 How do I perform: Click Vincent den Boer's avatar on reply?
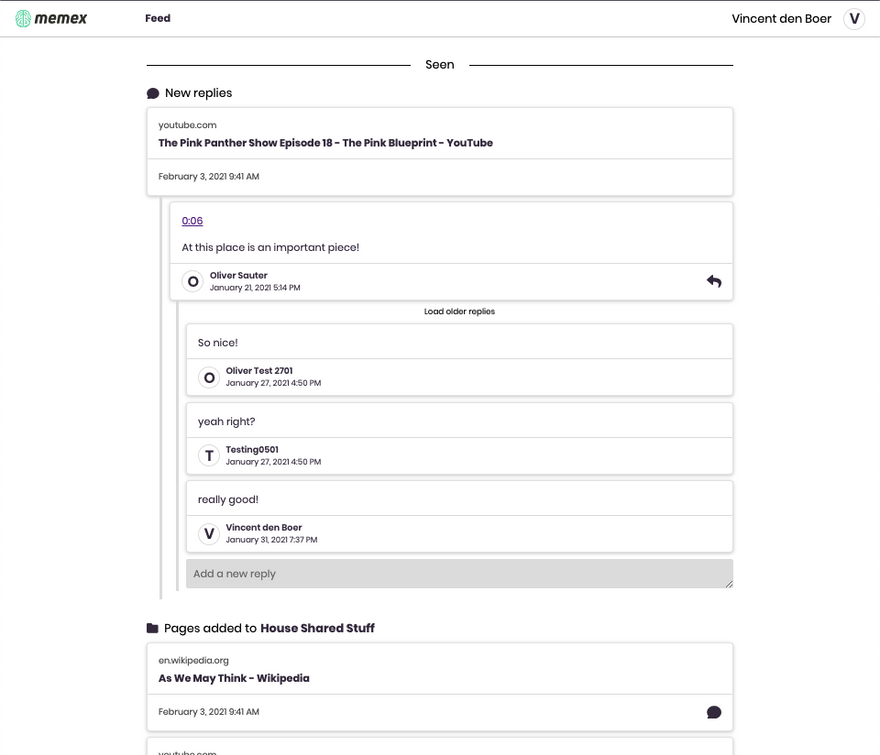209,534
